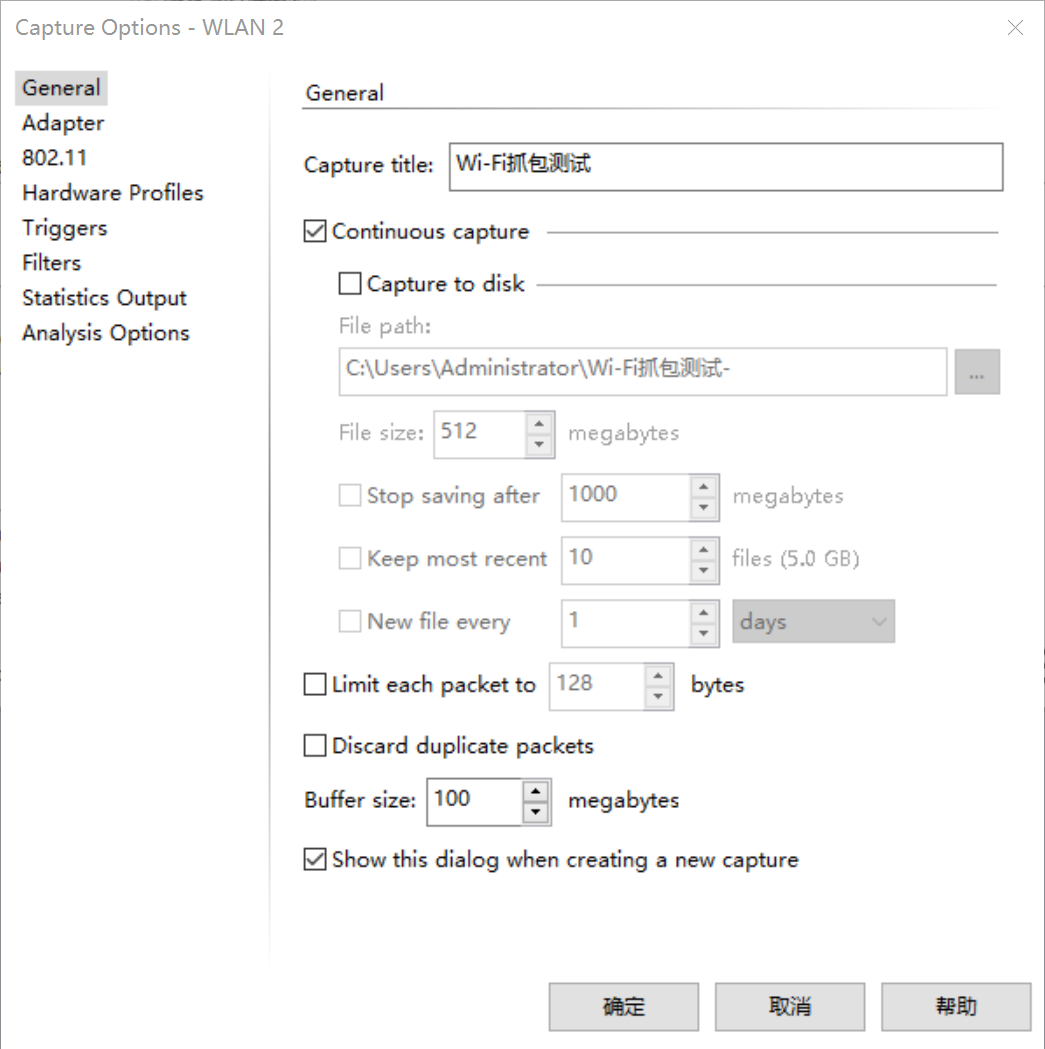Open the 802.11 settings page

point(54,158)
